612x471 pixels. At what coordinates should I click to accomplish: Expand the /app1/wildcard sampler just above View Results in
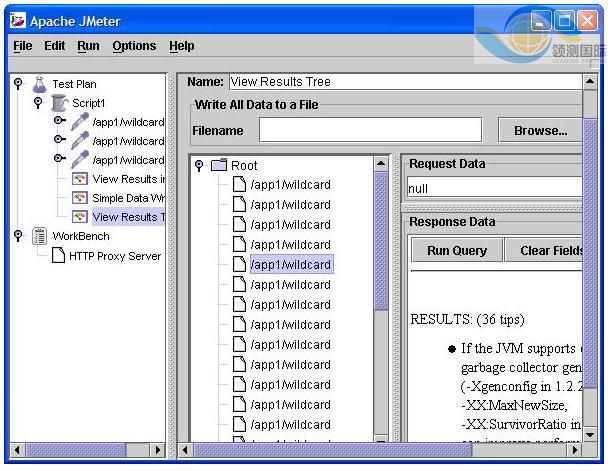click(x=59, y=158)
